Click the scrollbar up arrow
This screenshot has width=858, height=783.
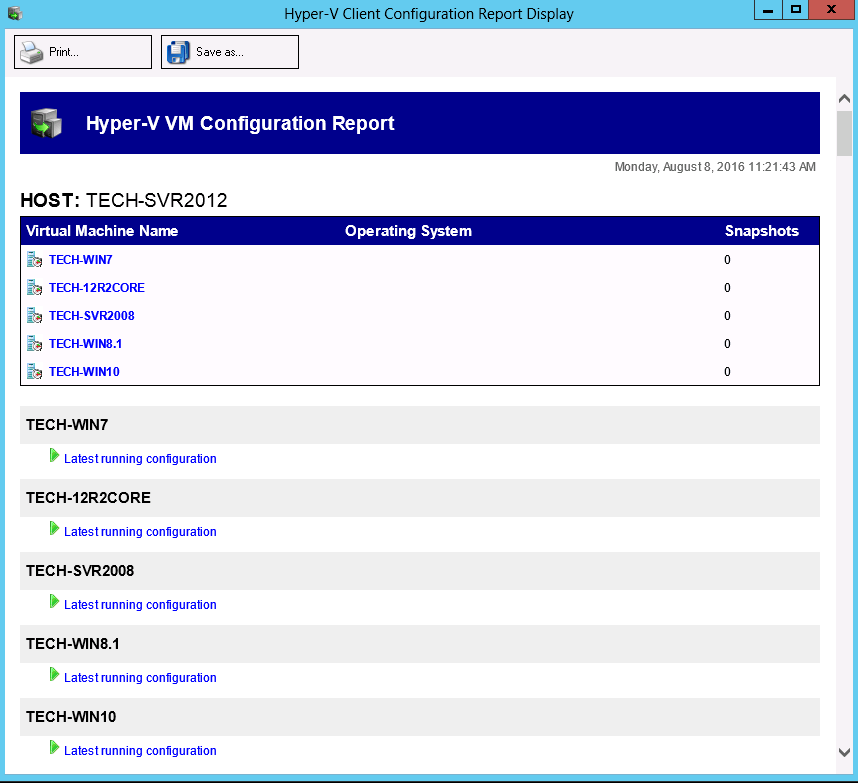[x=844, y=98]
